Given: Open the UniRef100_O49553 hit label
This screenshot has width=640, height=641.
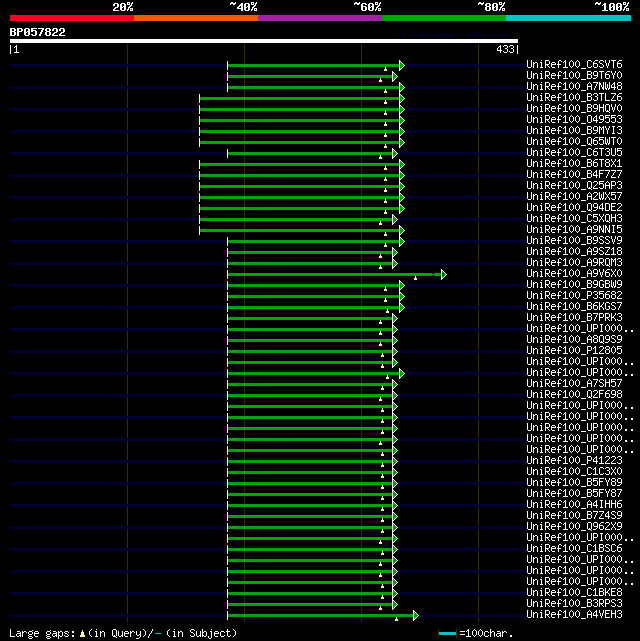Looking at the screenshot, I should click(574, 120).
